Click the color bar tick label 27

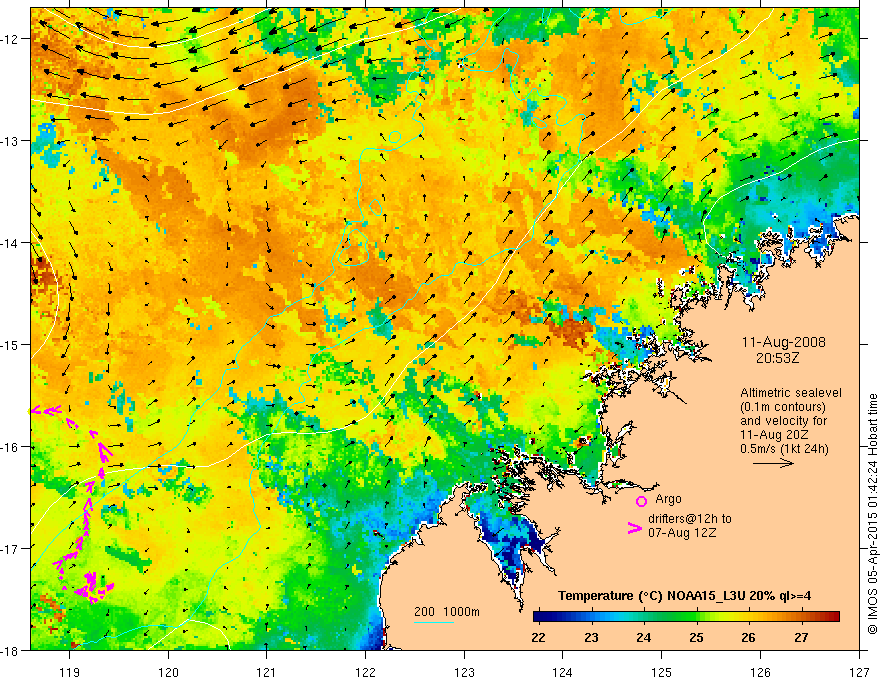point(801,637)
